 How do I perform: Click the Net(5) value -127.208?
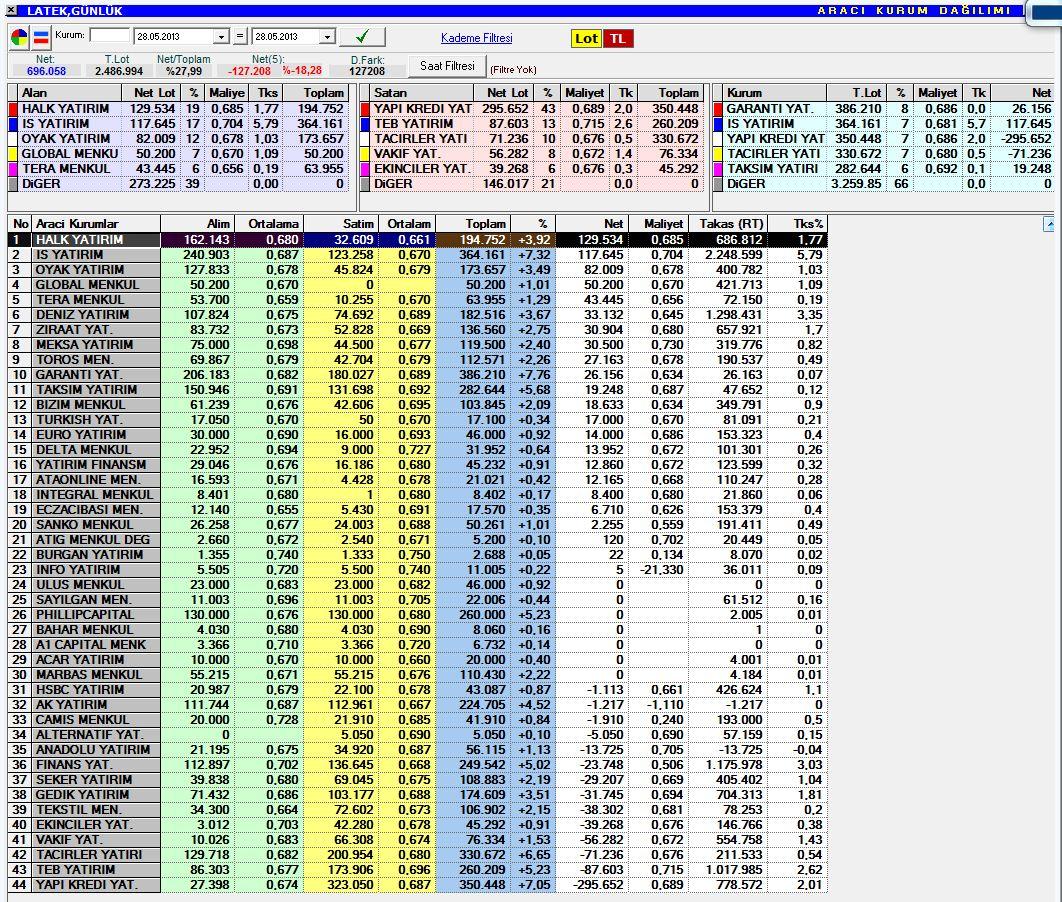click(249, 71)
